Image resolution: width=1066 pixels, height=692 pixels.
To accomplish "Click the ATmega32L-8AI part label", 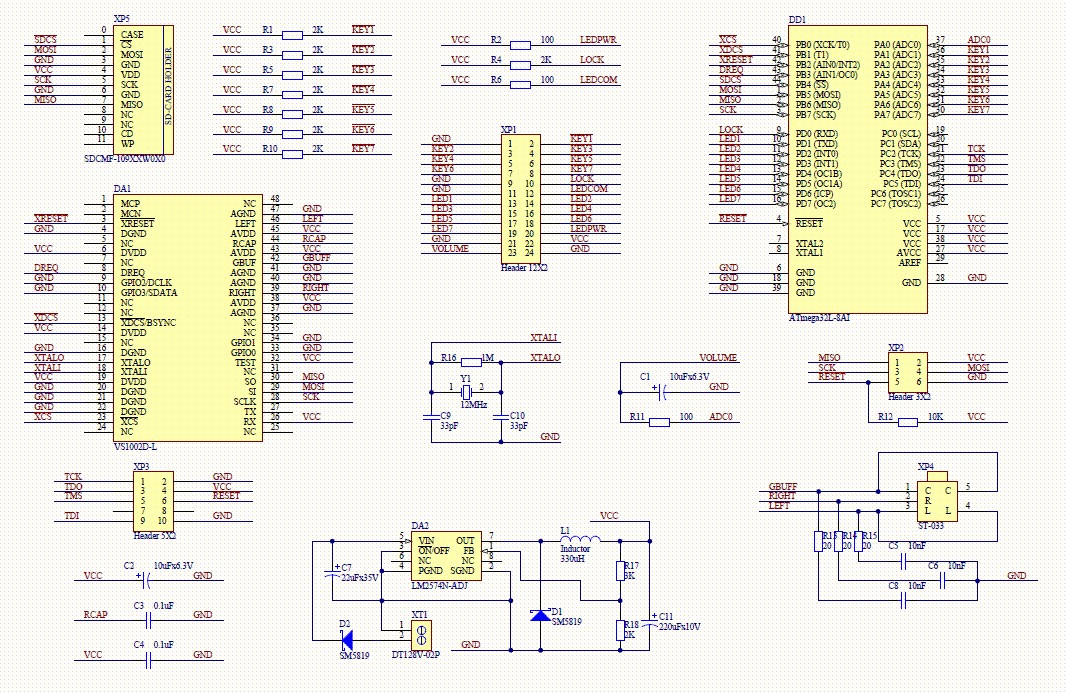I will 819,317.
